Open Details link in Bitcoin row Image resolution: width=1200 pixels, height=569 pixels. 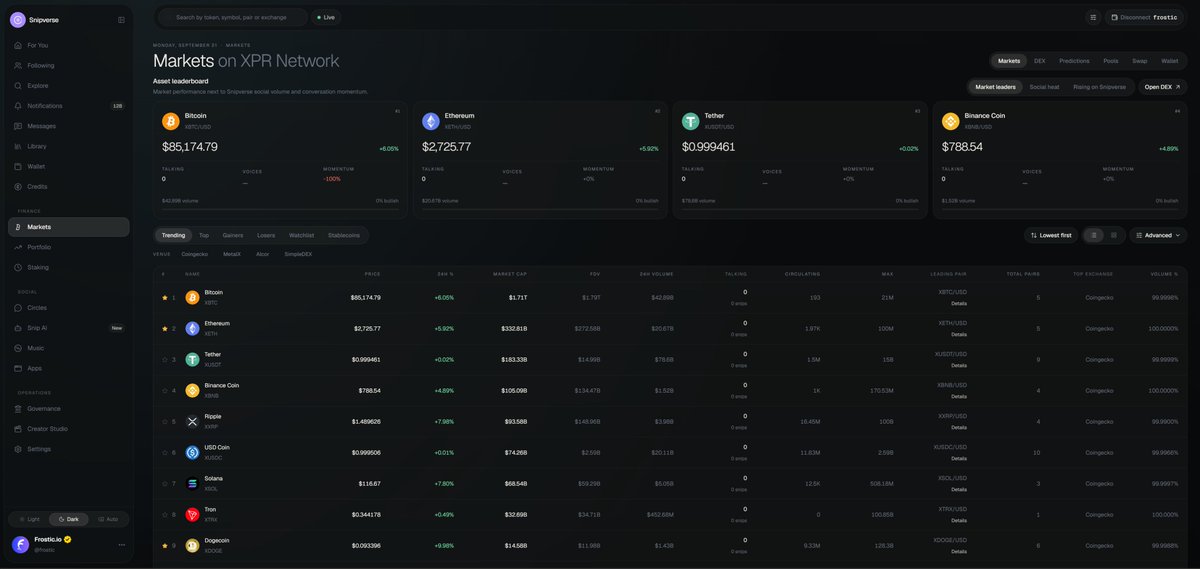(x=959, y=303)
